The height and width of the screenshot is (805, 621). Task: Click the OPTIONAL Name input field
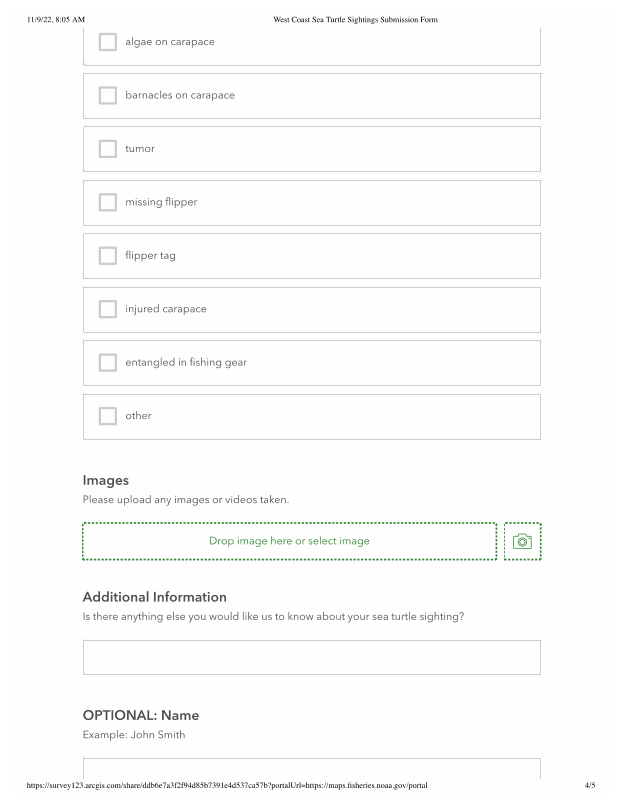tap(311, 768)
